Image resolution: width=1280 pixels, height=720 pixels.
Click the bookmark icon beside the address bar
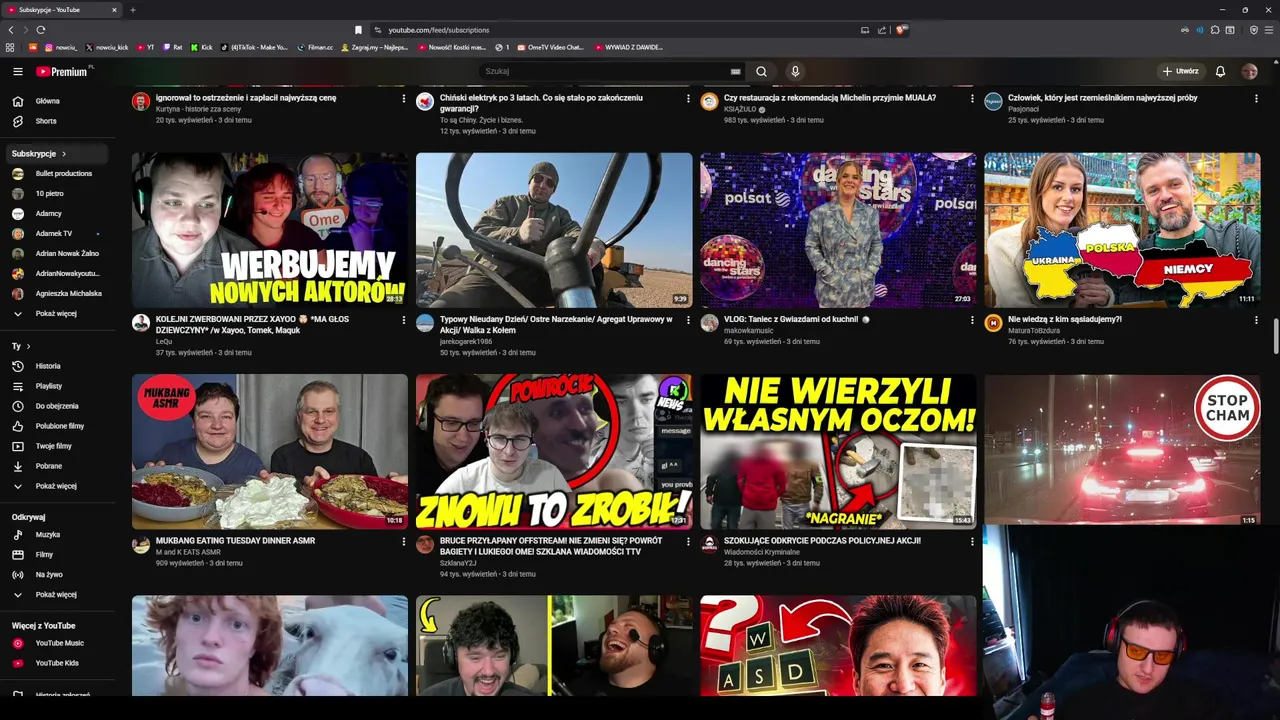[358, 30]
